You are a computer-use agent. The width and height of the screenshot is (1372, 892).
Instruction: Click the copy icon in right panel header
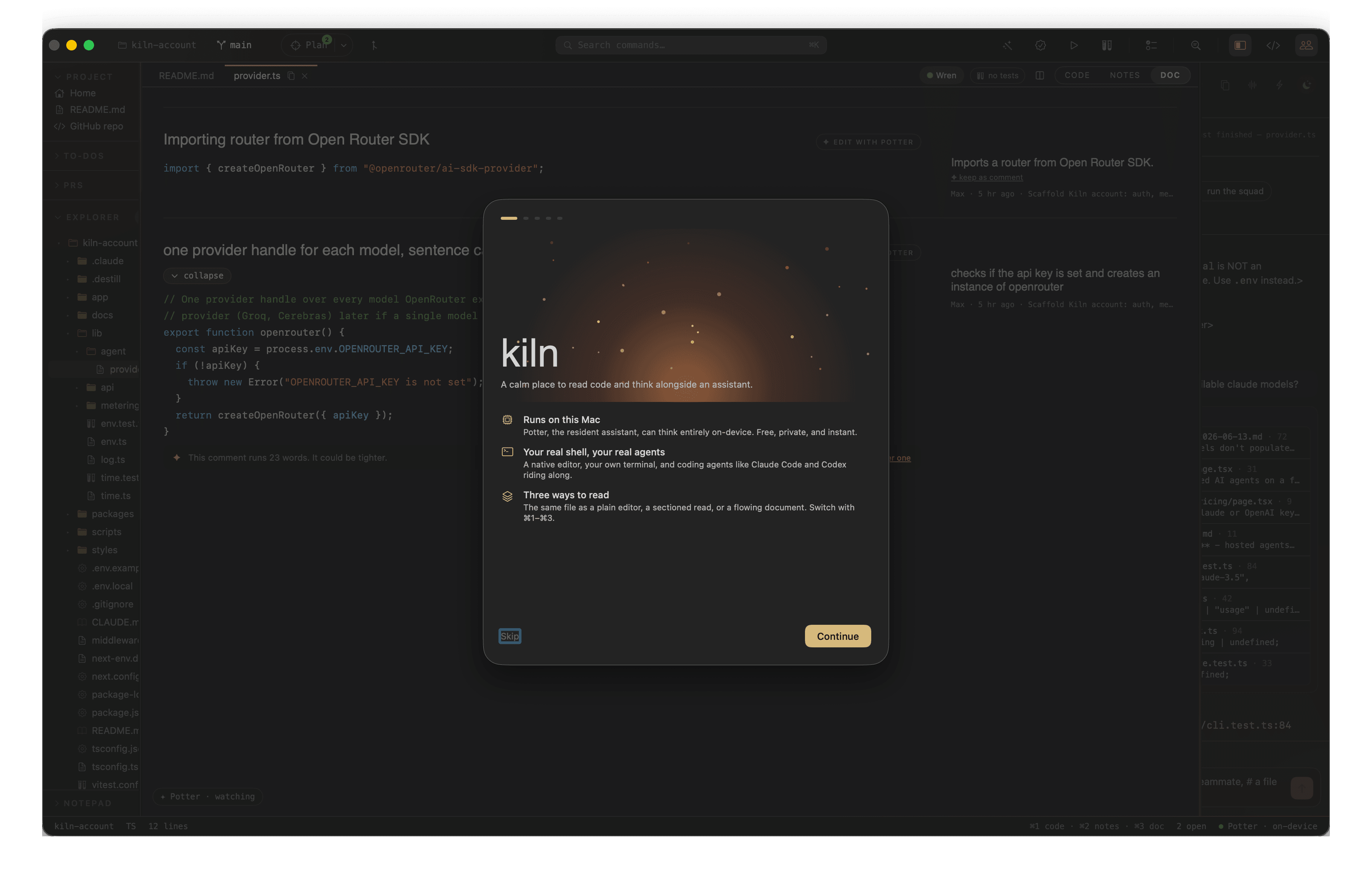(x=1225, y=85)
